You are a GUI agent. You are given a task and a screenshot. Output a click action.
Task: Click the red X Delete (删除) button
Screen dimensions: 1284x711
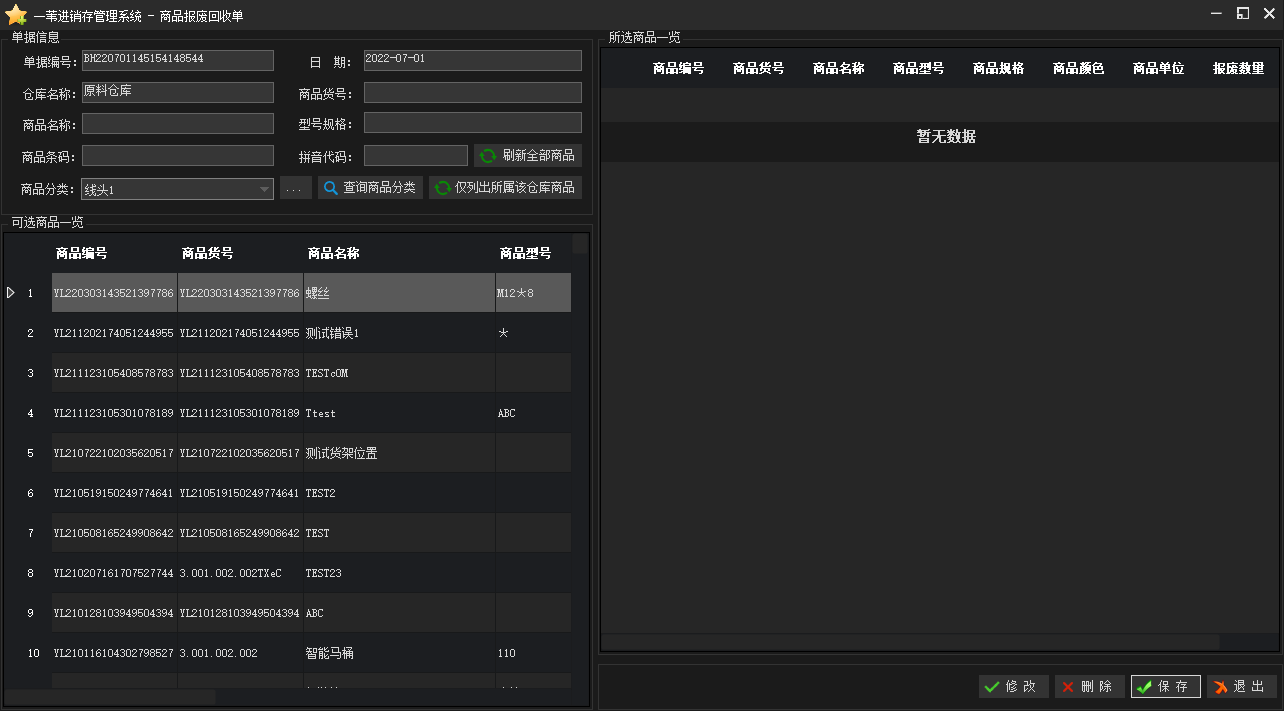click(1088, 687)
